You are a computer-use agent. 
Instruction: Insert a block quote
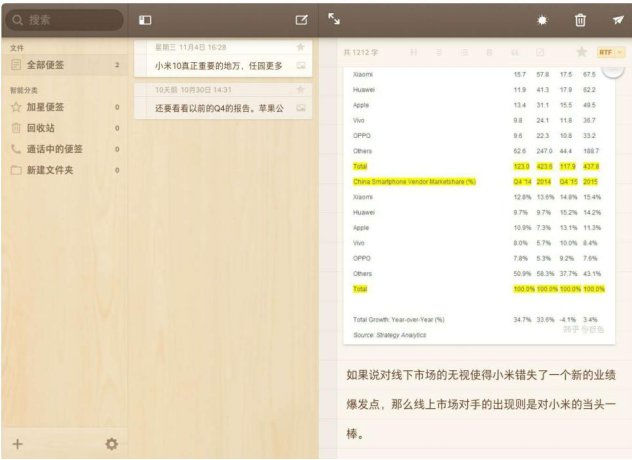pyautogui.click(x=515, y=52)
